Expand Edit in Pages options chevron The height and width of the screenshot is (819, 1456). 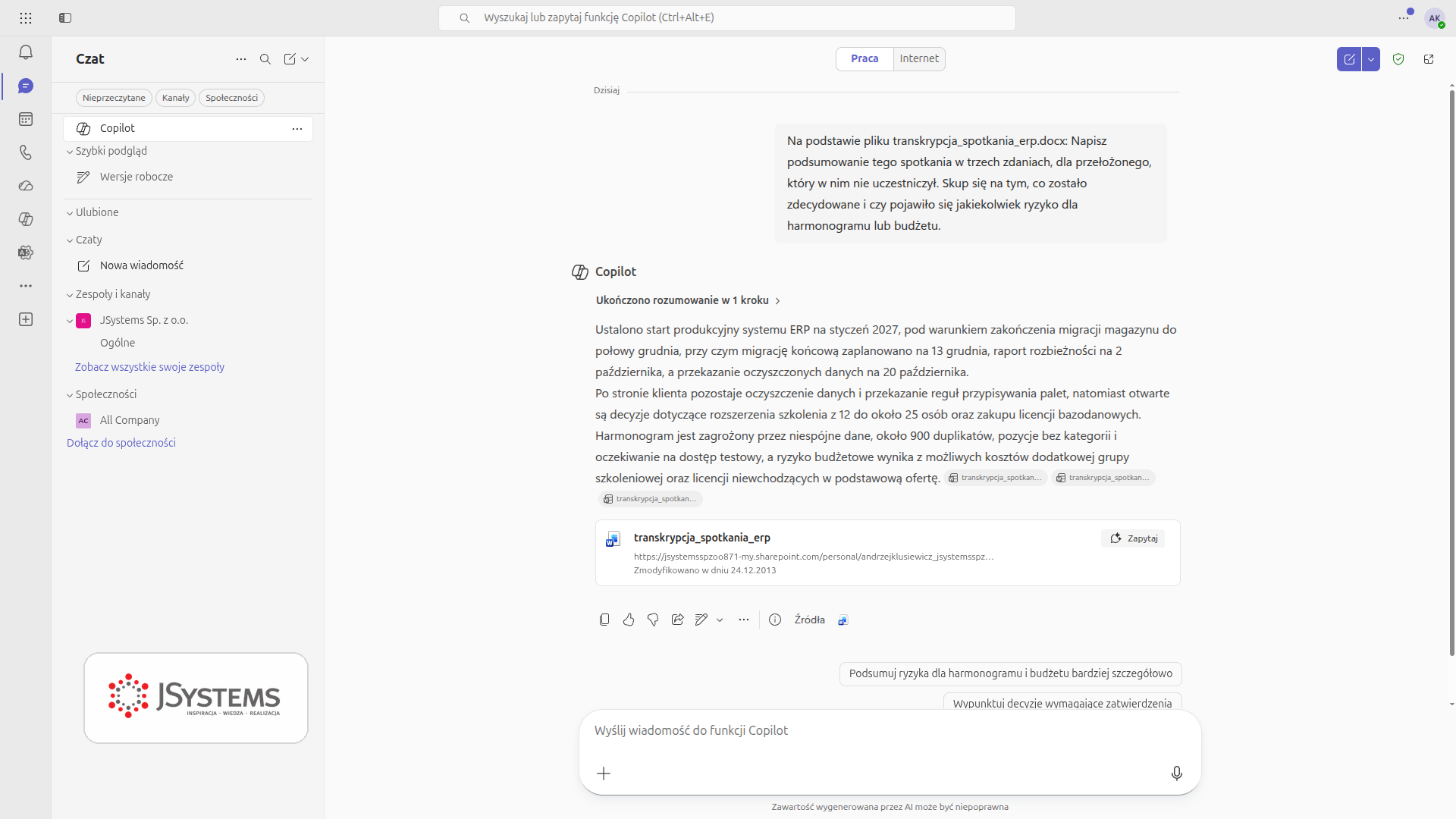(720, 620)
